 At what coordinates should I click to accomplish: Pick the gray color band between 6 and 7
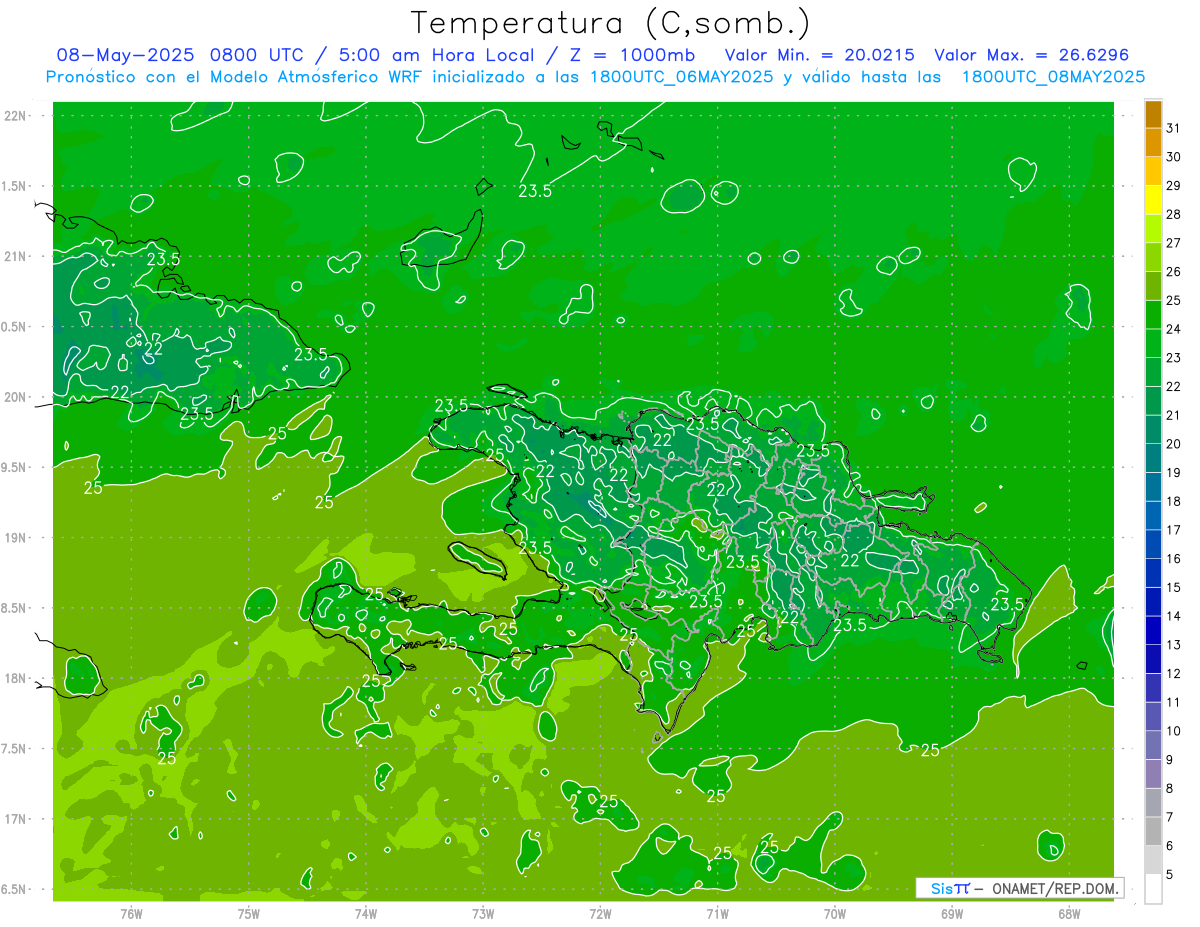tap(1153, 832)
